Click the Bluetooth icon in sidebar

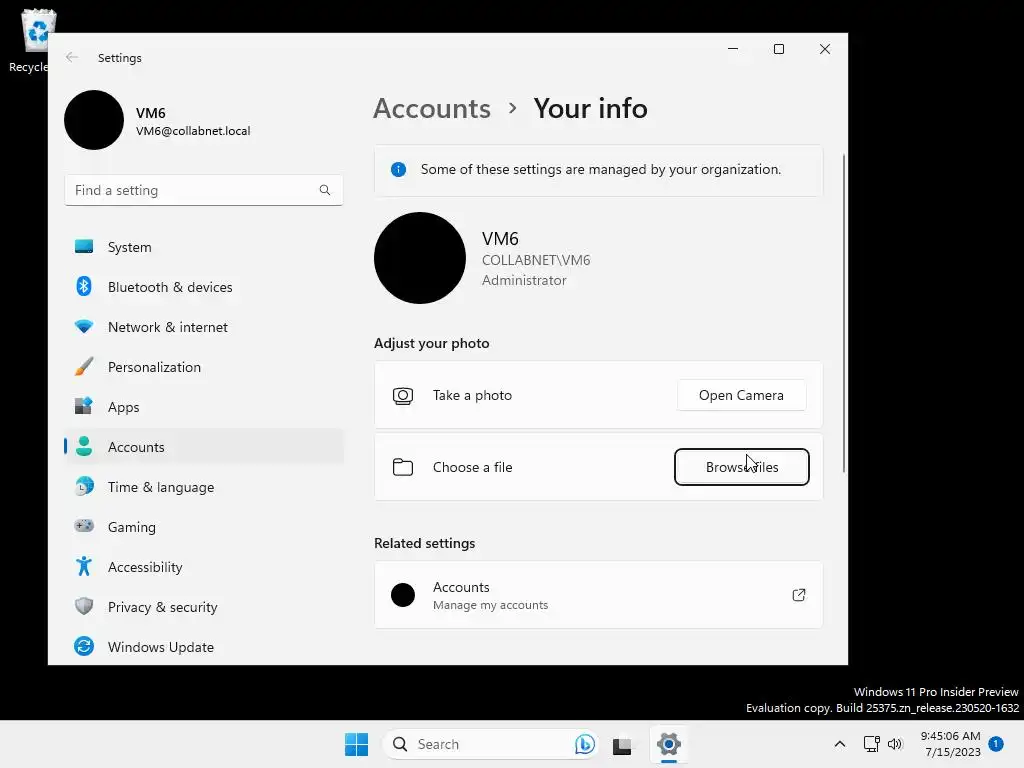[x=84, y=286]
